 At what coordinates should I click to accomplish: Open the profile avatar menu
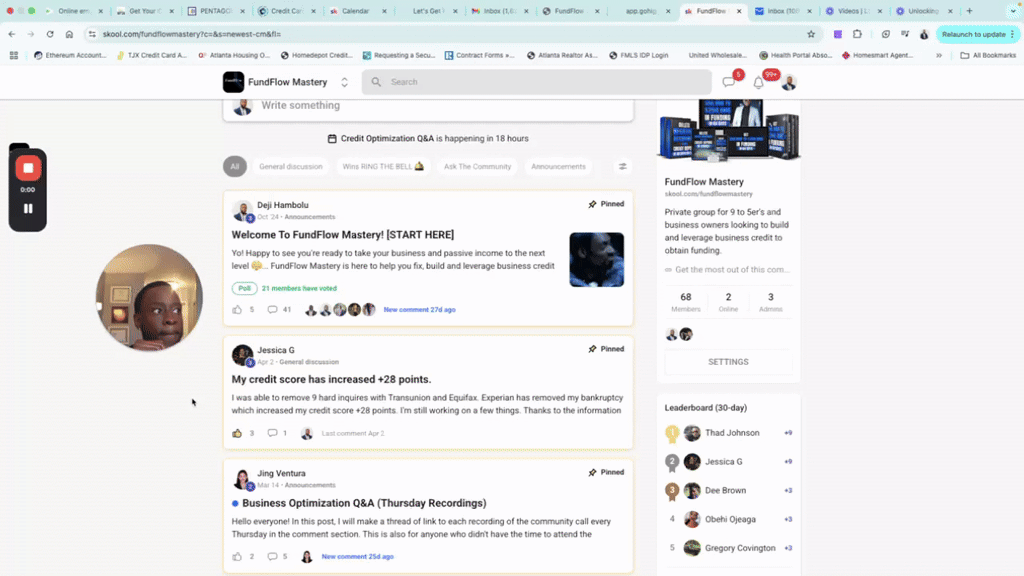point(789,82)
